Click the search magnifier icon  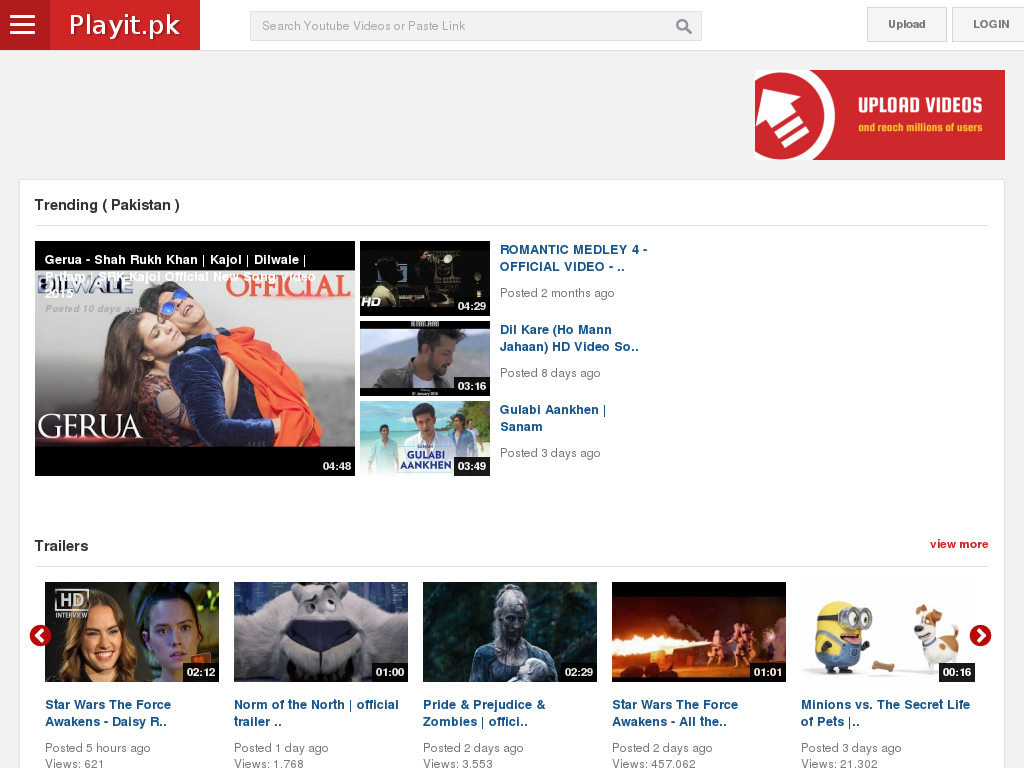(684, 26)
